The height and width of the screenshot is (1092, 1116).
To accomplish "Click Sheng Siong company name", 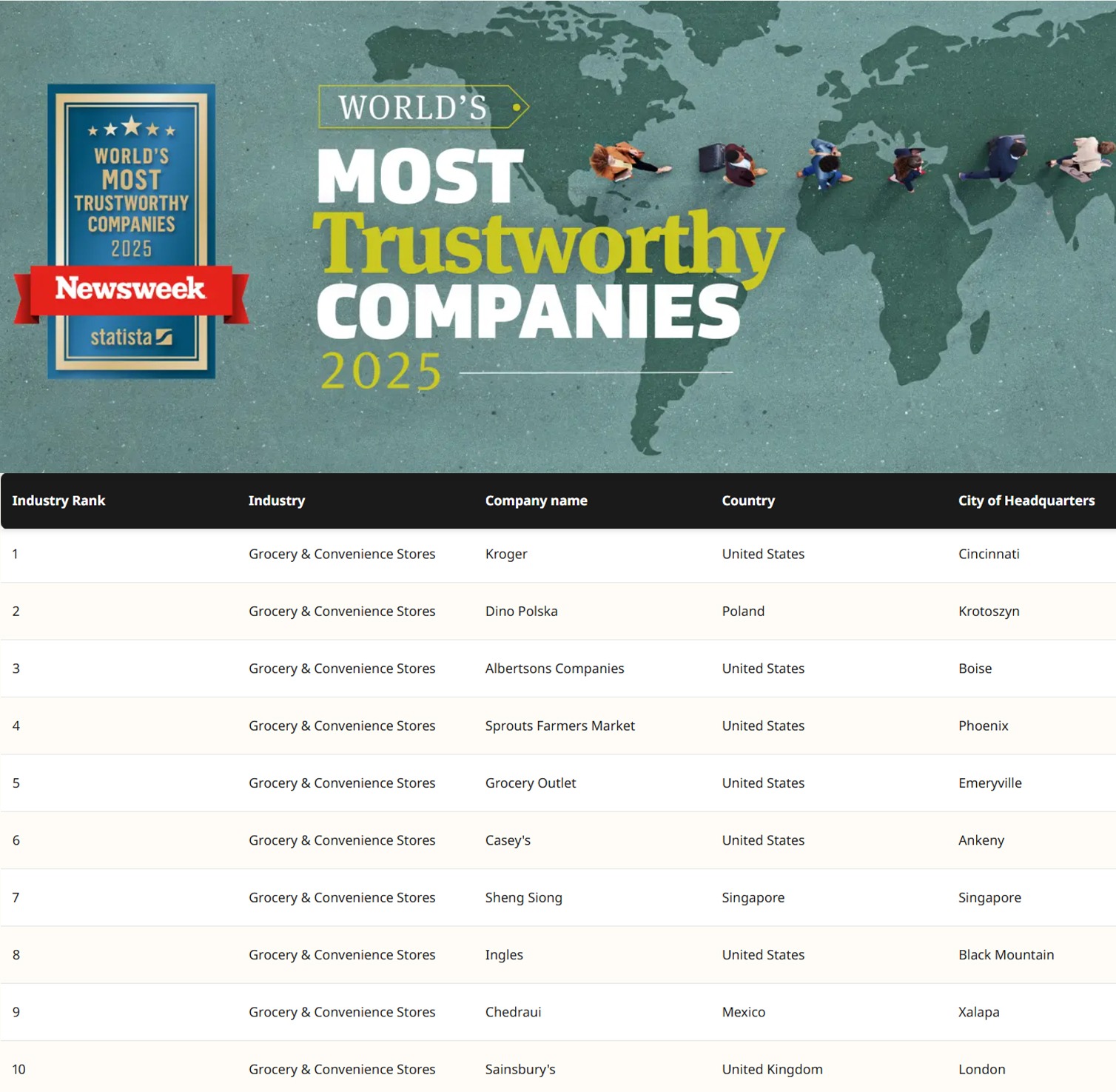I will coord(523,897).
